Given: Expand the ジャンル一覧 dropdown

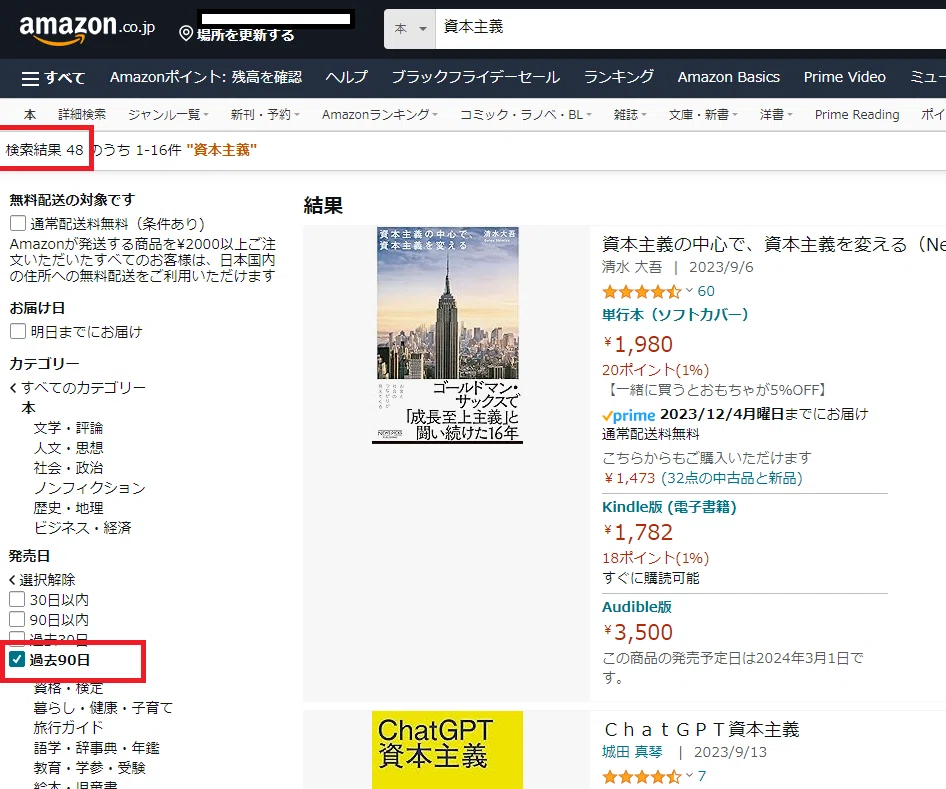Looking at the screenshot, I should tap(168, 115).
